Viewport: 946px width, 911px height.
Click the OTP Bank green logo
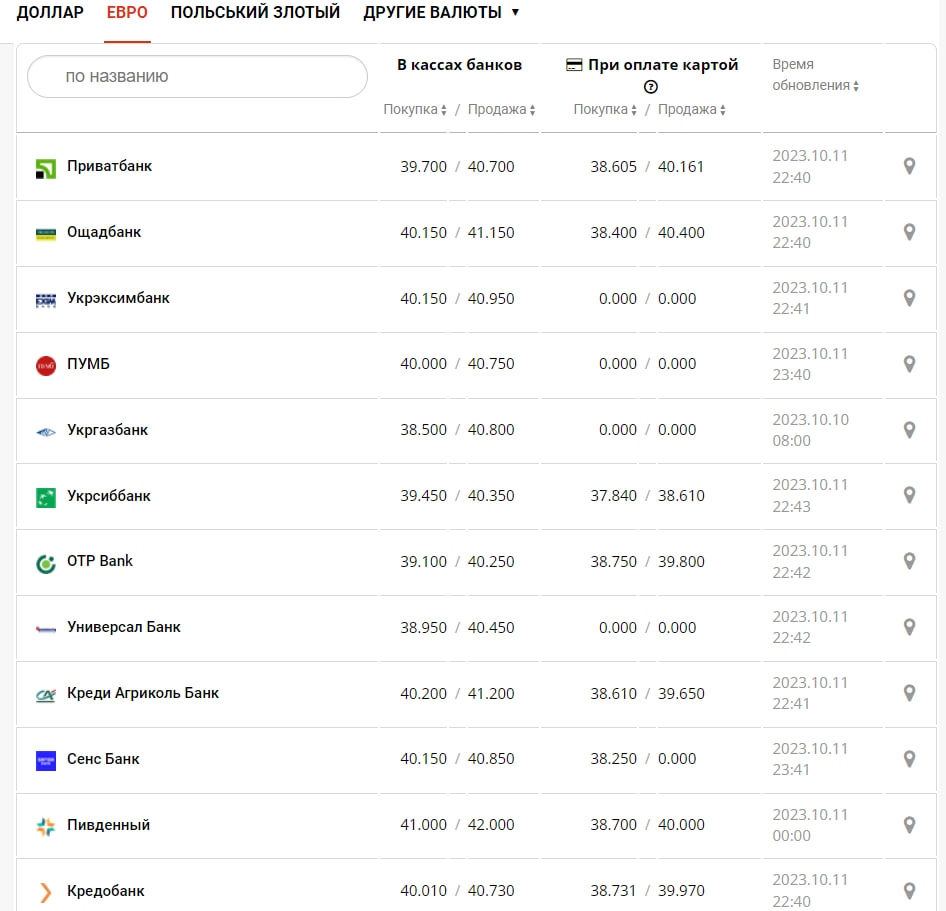tap(46, 563)
